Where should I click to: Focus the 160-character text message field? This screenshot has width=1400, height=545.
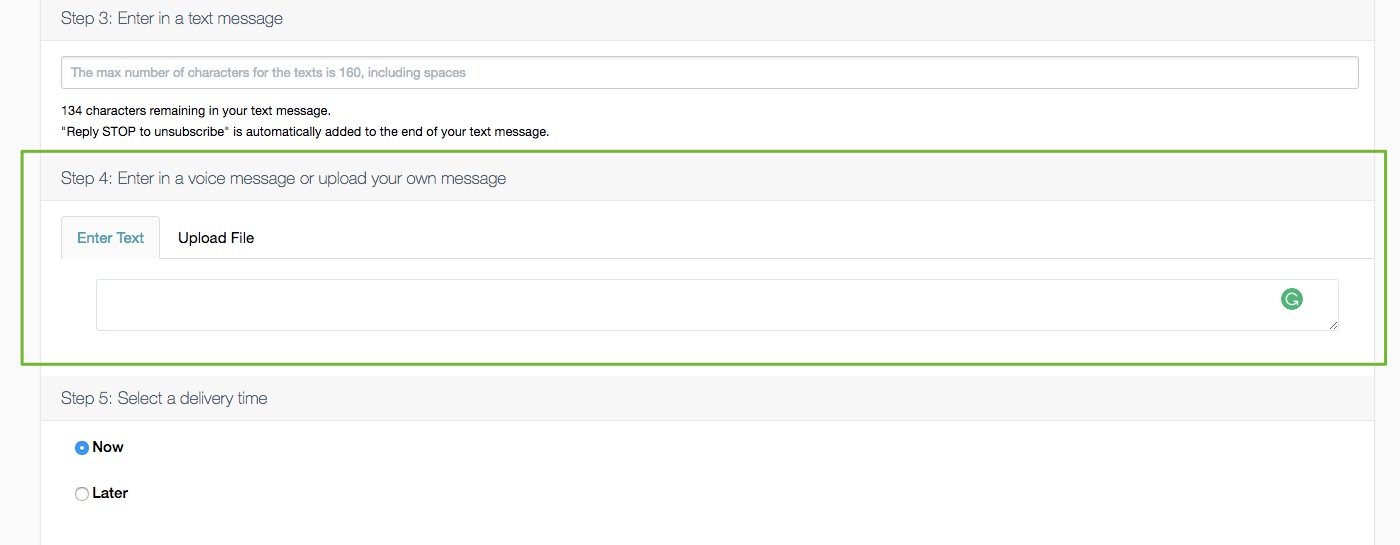click(709, 72)
